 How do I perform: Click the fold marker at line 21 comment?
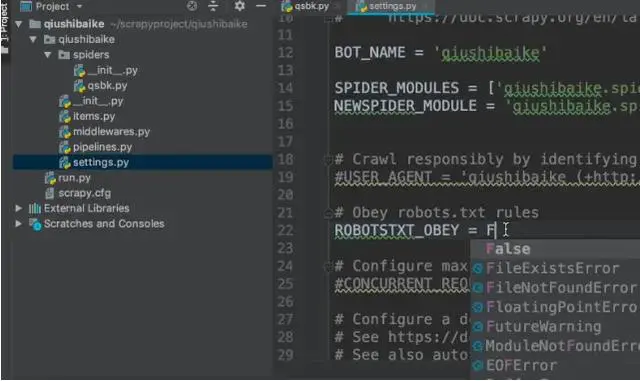(x=328, y=213)
